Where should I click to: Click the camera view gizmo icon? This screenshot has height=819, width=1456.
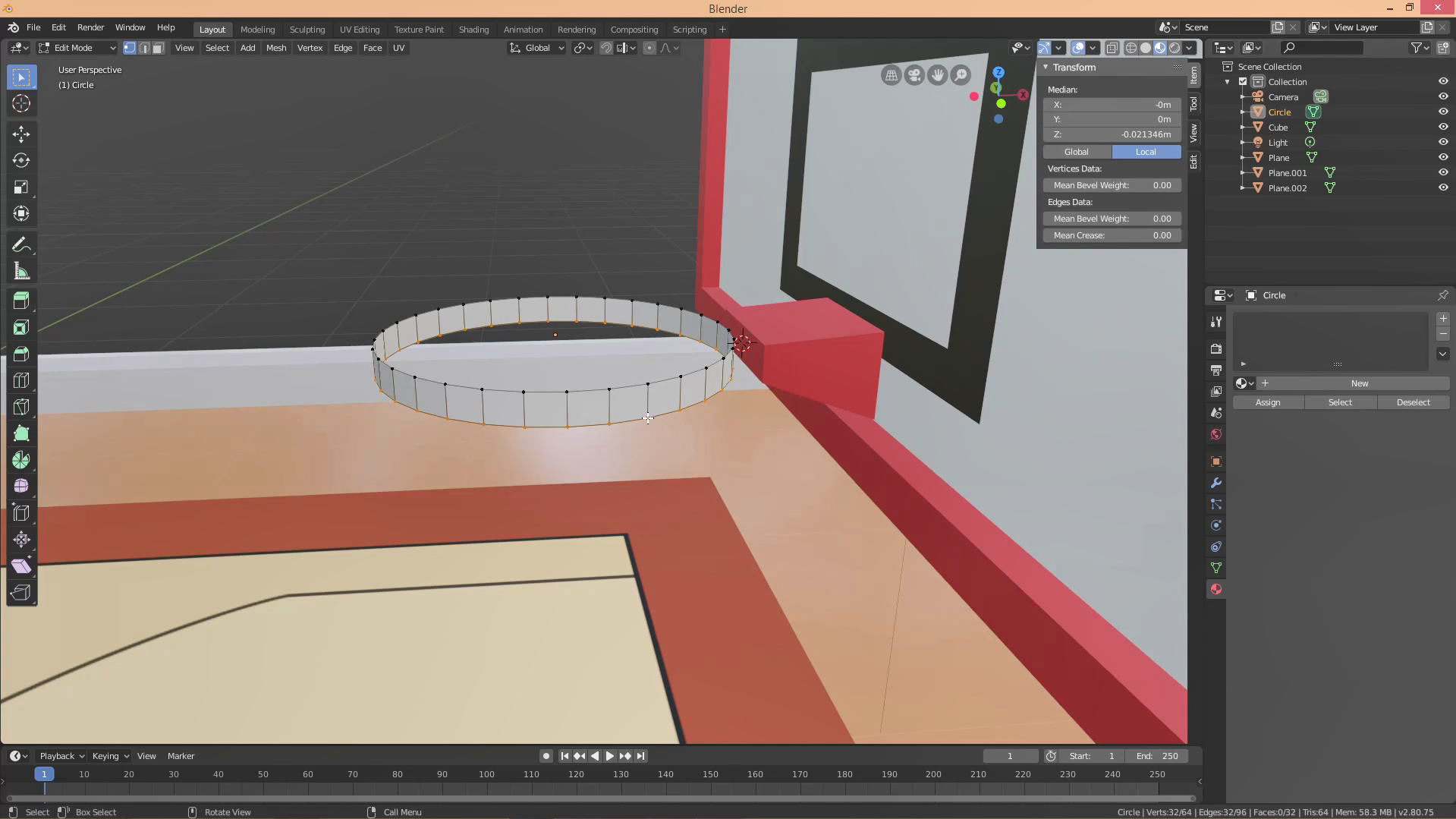pos(914,75)
